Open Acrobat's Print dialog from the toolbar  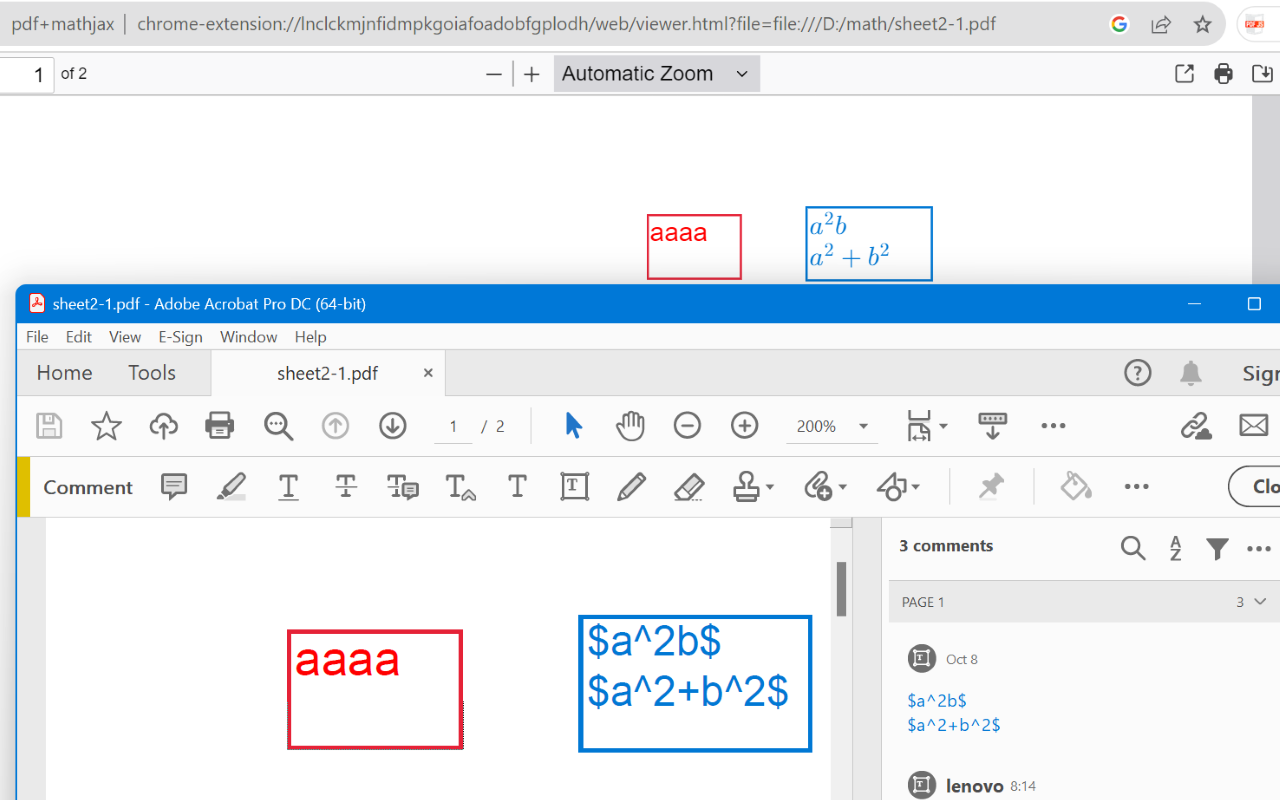tap(219, 425)
